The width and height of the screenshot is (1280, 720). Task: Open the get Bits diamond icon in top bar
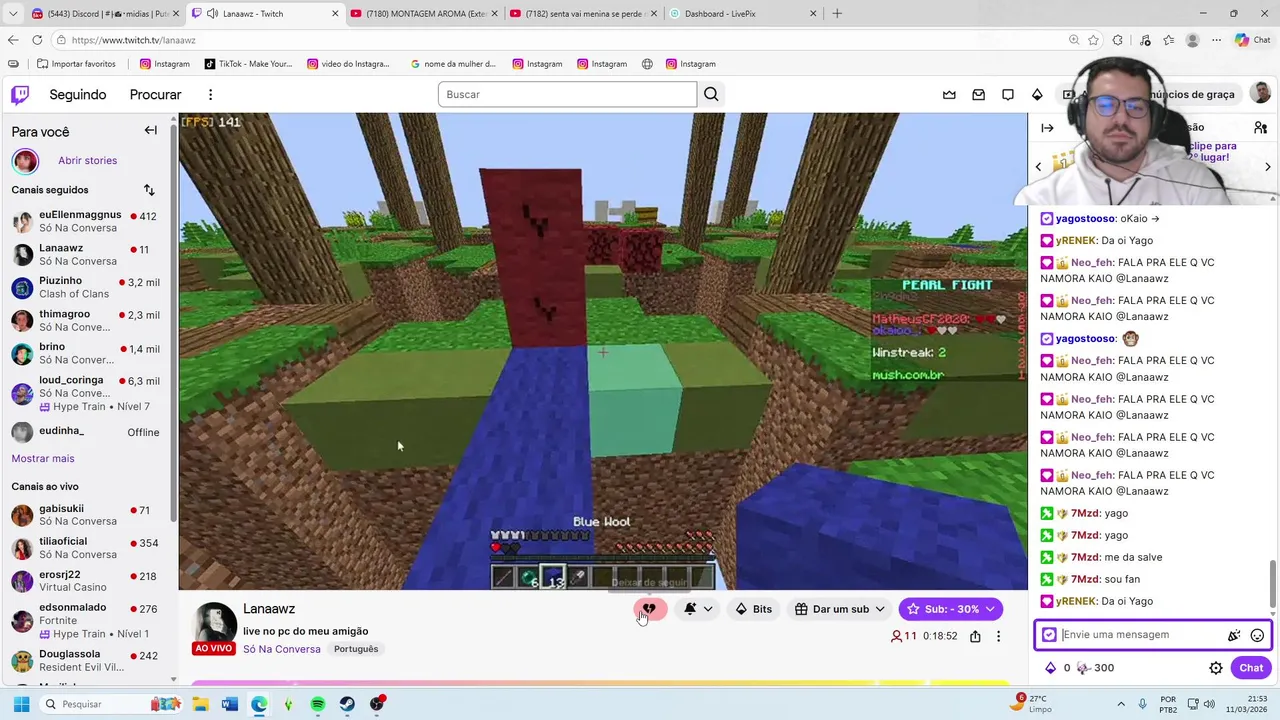1037,94
